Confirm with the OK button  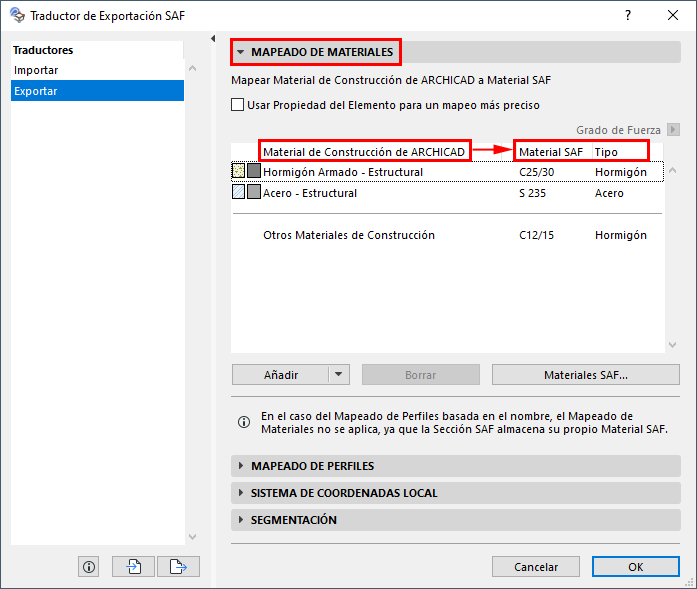636,567
